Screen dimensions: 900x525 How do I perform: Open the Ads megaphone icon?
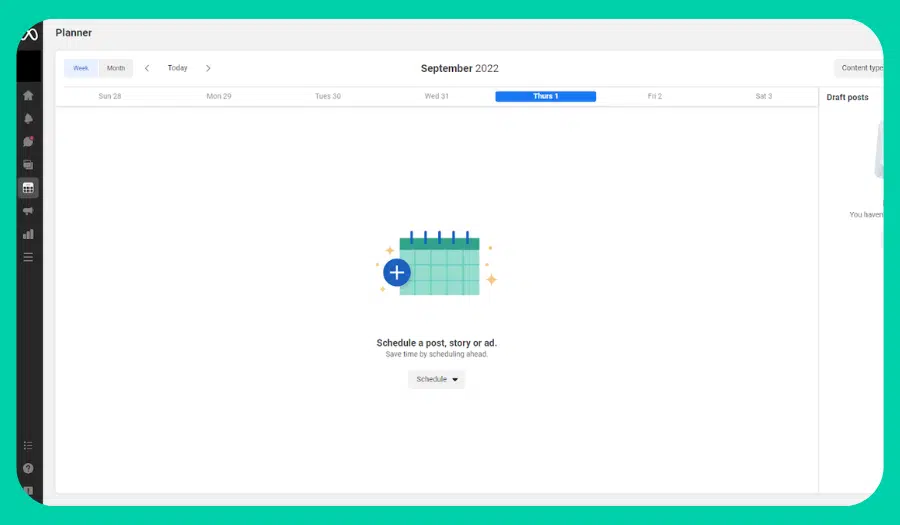(28, 211)
